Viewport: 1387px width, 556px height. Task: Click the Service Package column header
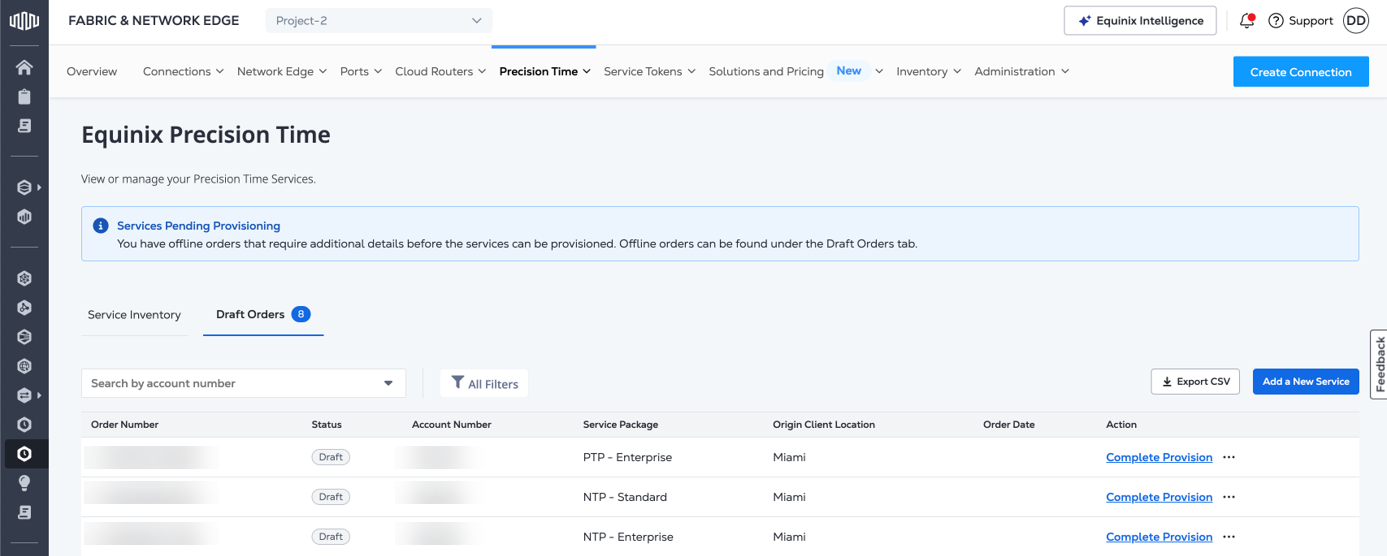pos(620,424)
